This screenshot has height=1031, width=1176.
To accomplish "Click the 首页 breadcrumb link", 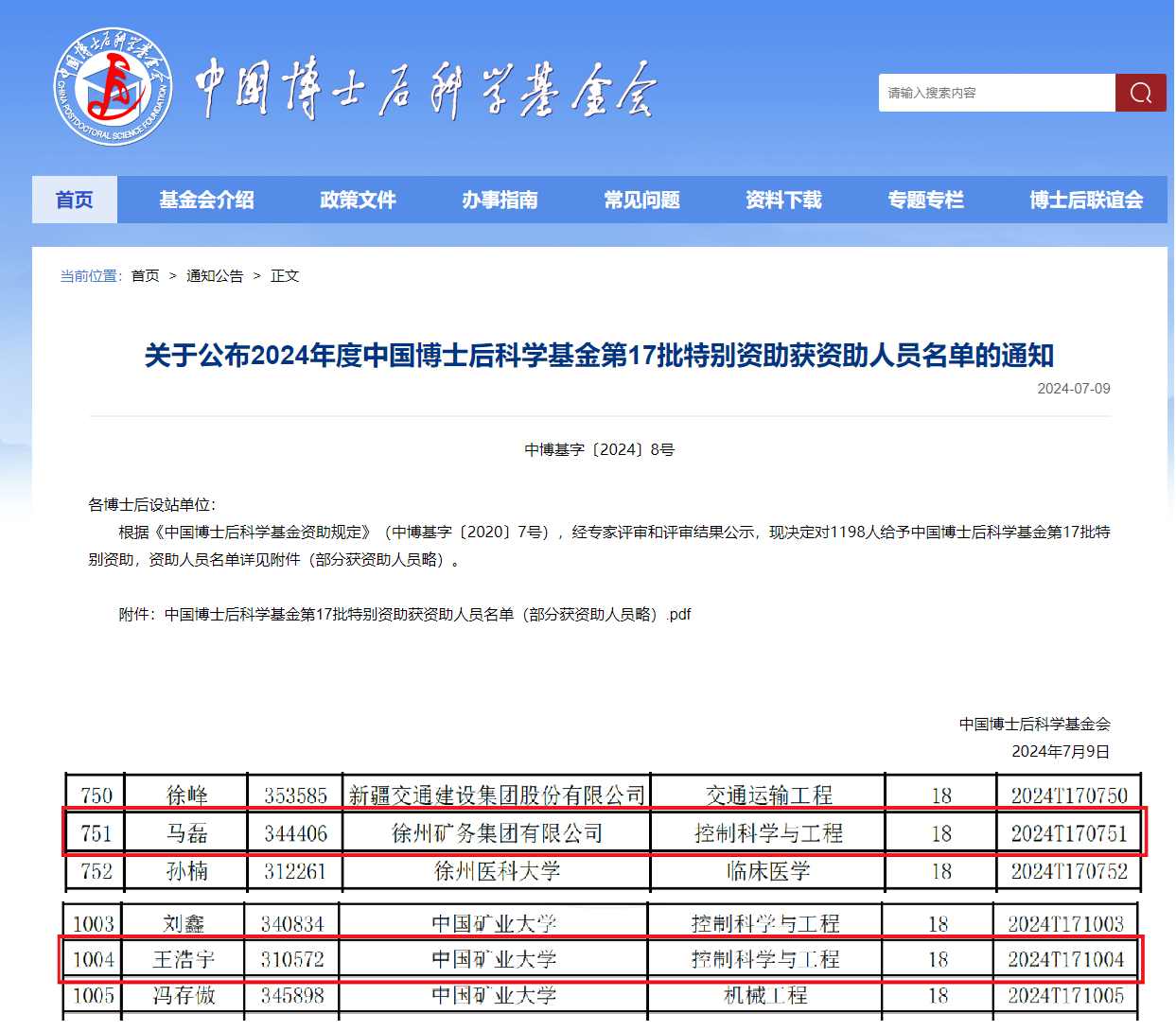I will click(x=145, y=275).
